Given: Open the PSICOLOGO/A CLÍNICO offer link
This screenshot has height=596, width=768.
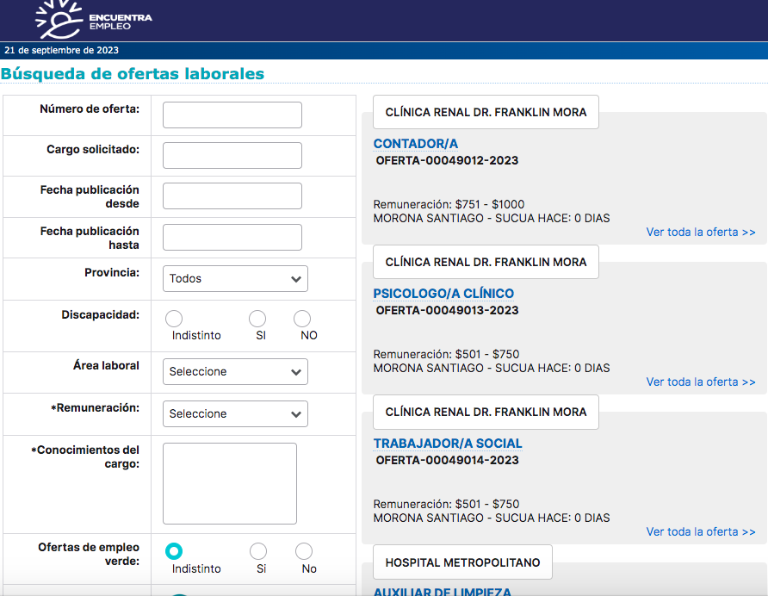Looking at the screenshot, I should pyautogui.click(x=443, y=294).
